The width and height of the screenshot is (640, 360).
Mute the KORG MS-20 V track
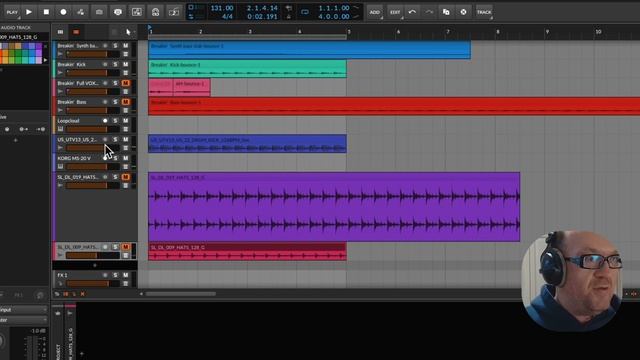pos(125,158)
